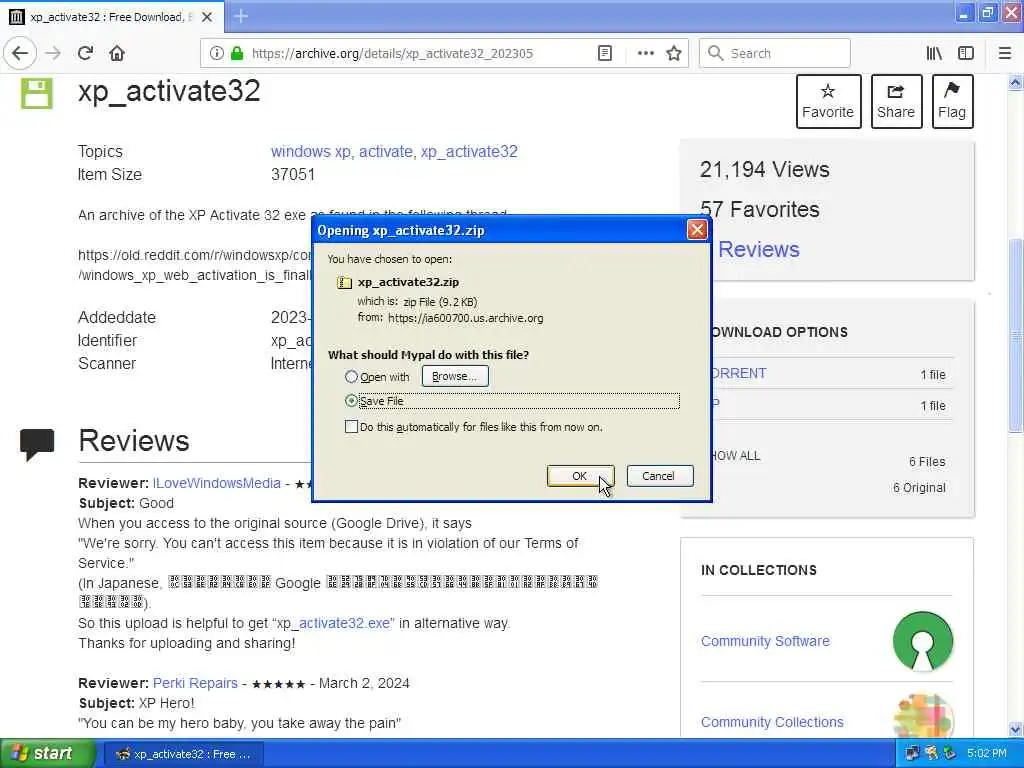Click the browser Search field
Image resolution: width=1024 pixels, height=768 pixels.
coord(775,53)
